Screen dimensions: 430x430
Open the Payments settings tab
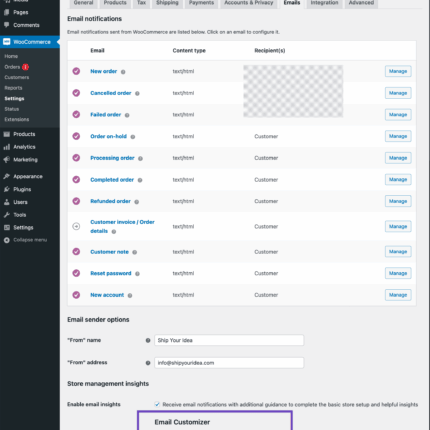[201, 3]
